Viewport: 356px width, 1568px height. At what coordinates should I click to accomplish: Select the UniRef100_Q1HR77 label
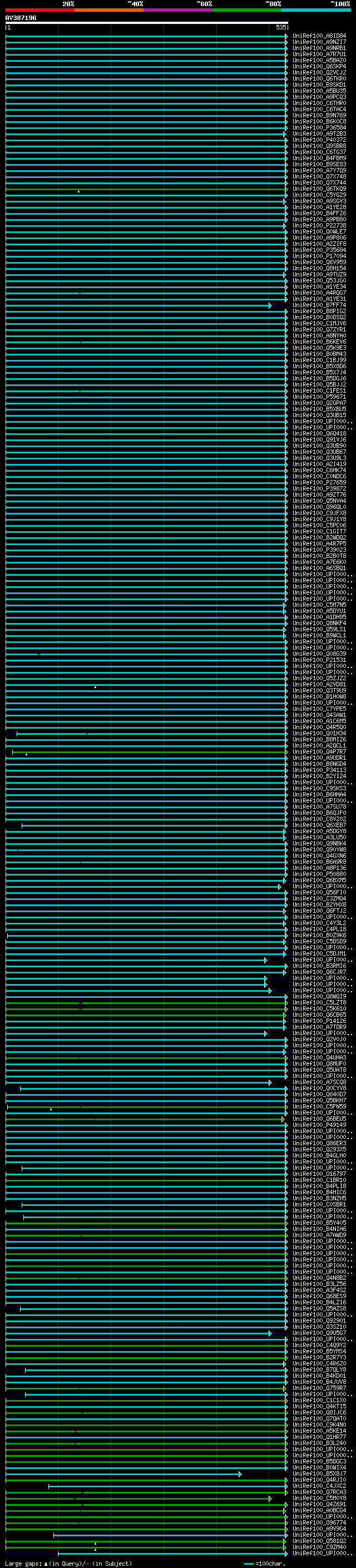coord(319,1437)
